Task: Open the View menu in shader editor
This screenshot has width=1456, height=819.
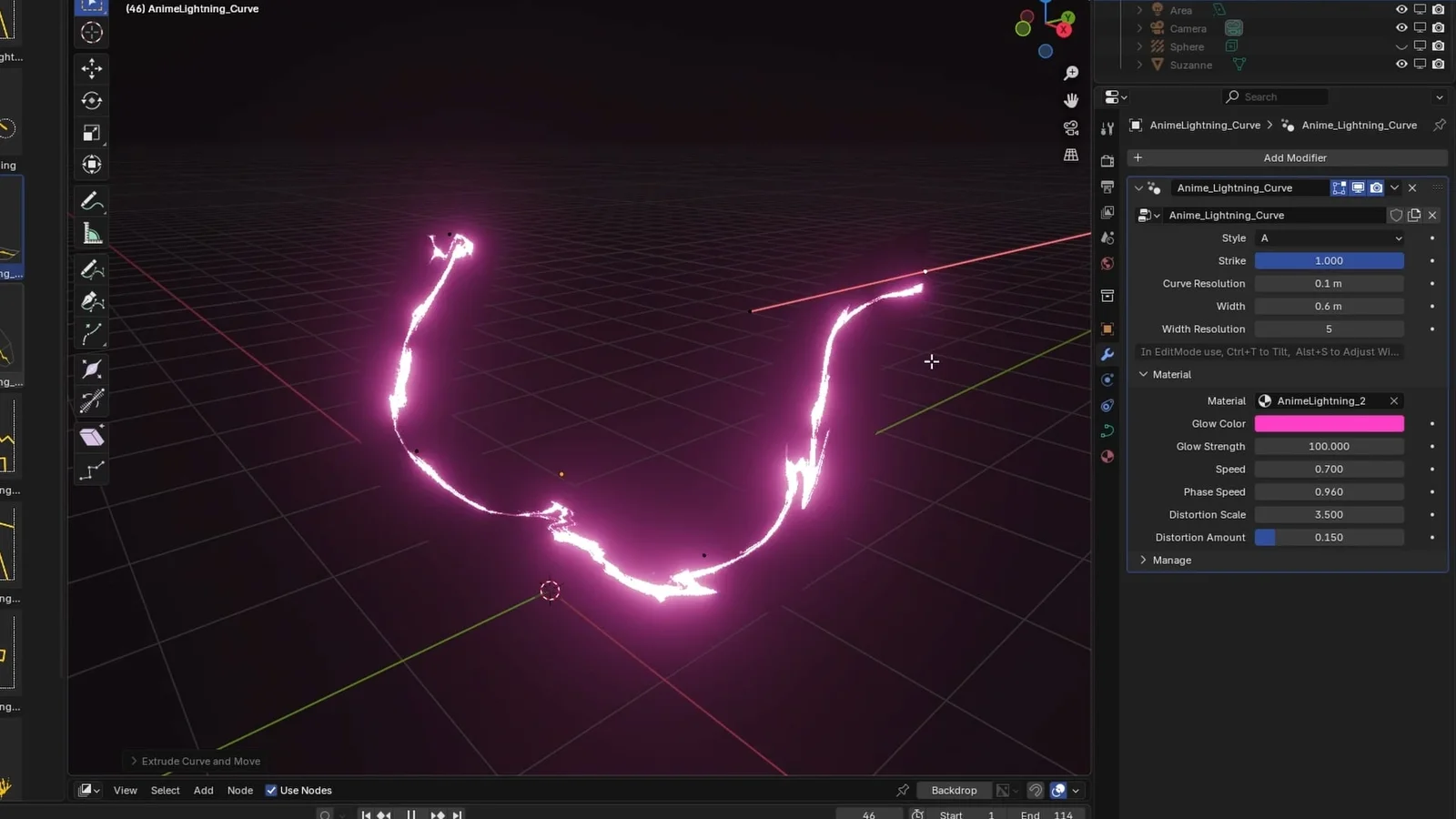Action: pos(125,790)
